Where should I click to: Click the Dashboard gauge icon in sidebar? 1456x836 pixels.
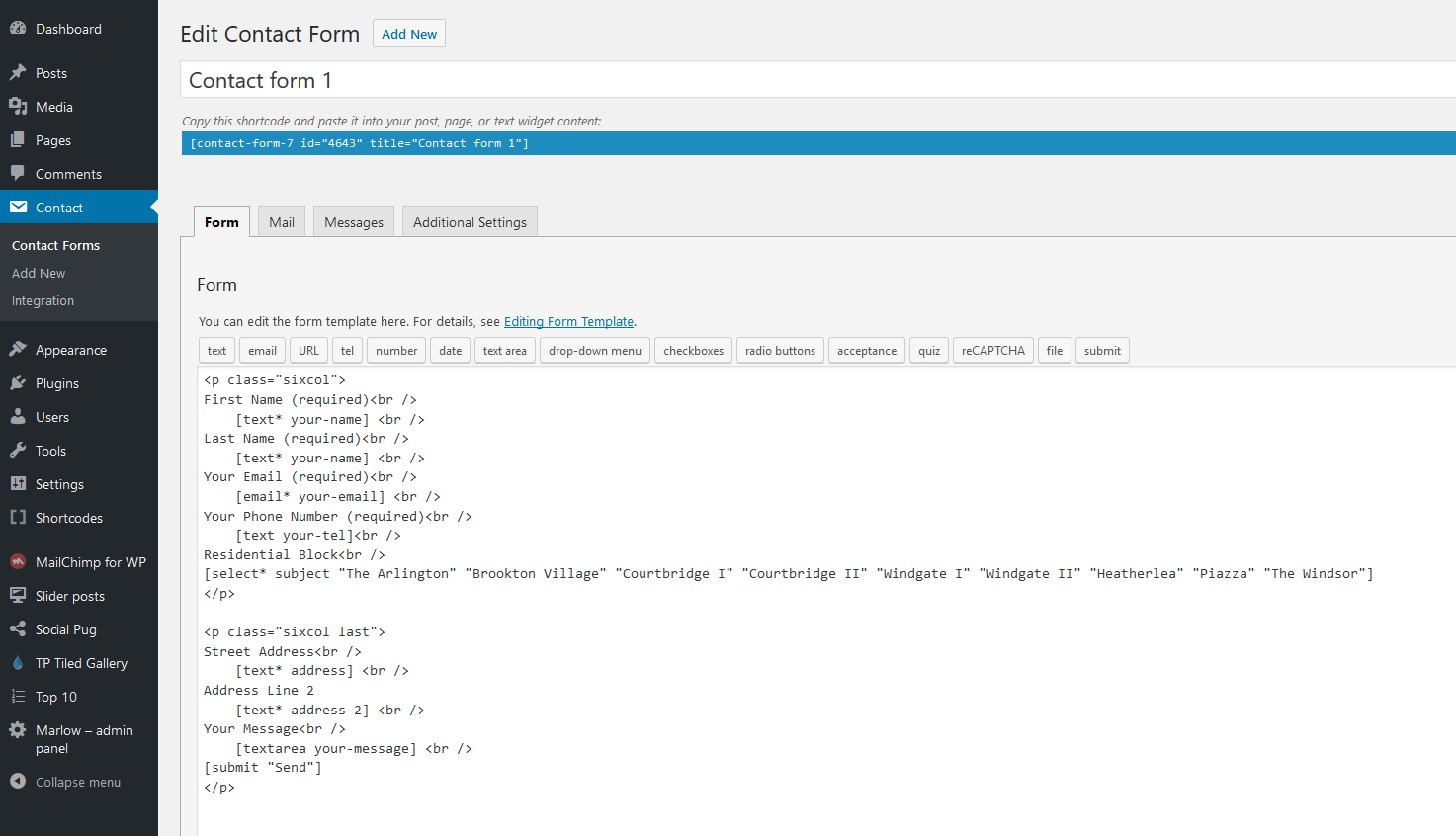tap(18, 29)
